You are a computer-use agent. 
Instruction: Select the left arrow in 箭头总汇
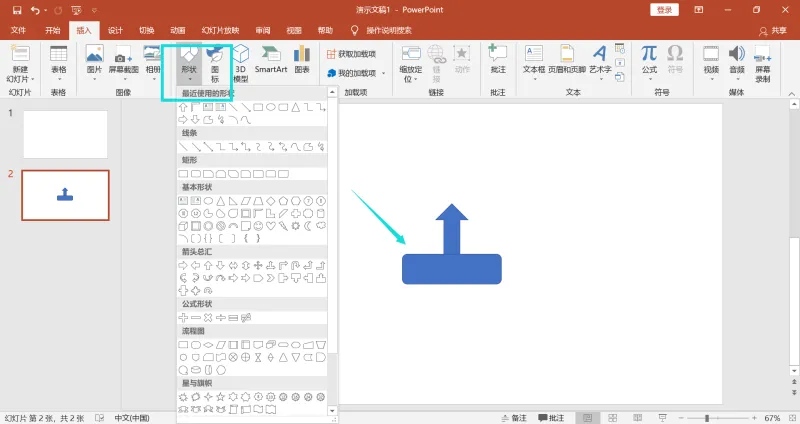click(195, 265)
